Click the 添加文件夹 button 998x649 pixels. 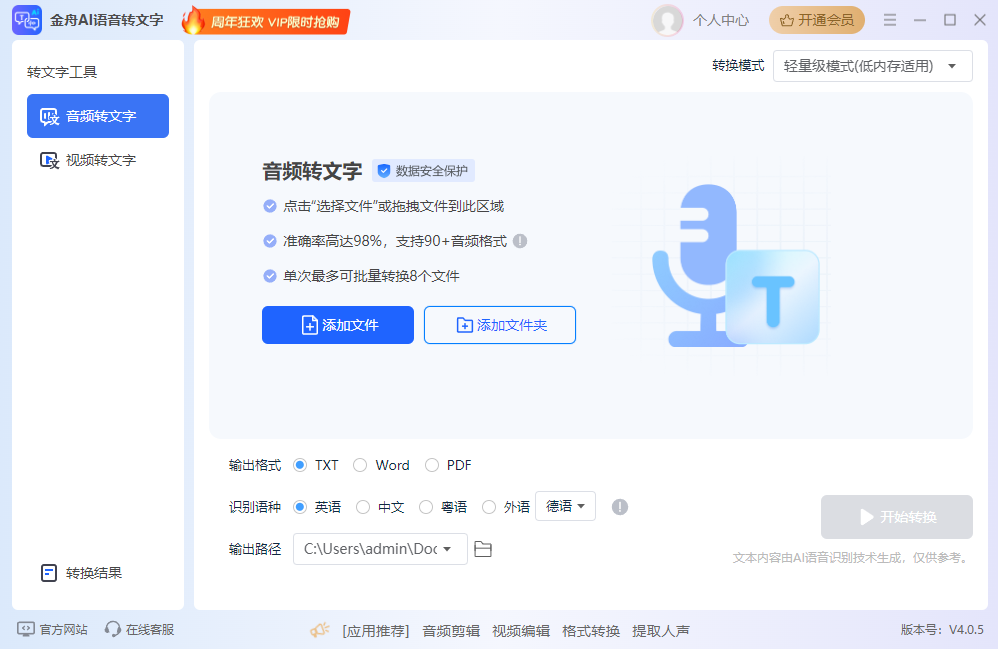500,325
